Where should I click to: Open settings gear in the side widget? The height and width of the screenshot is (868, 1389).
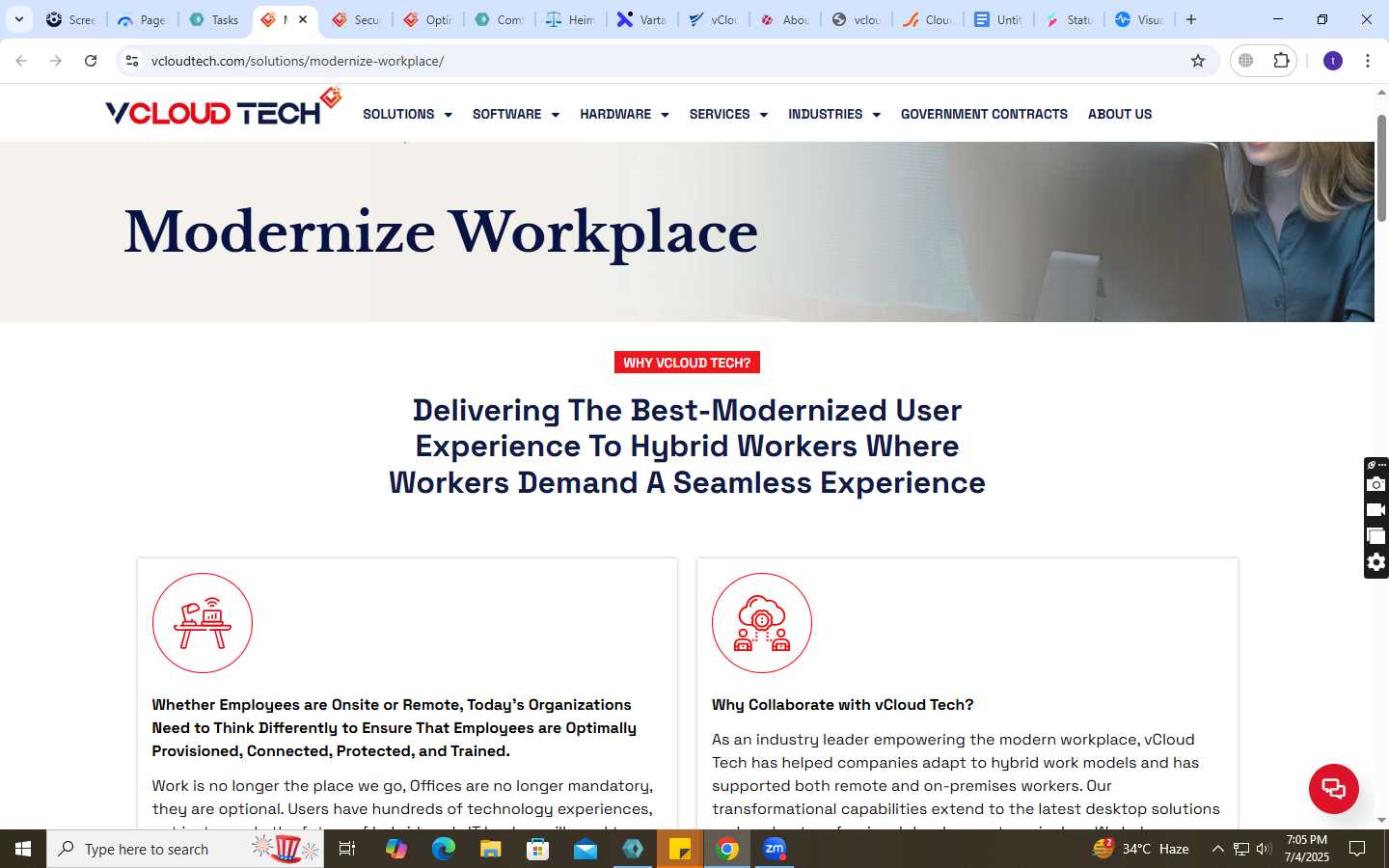click(1376, 562)
